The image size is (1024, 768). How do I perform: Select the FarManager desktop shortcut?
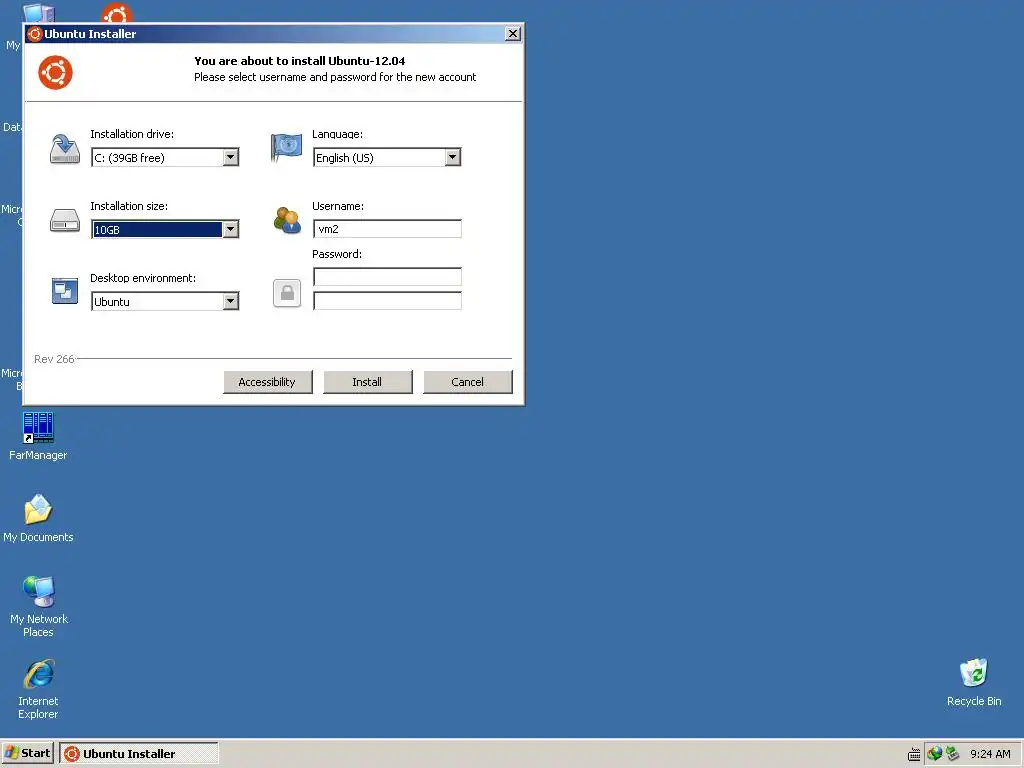pos(38,436)
